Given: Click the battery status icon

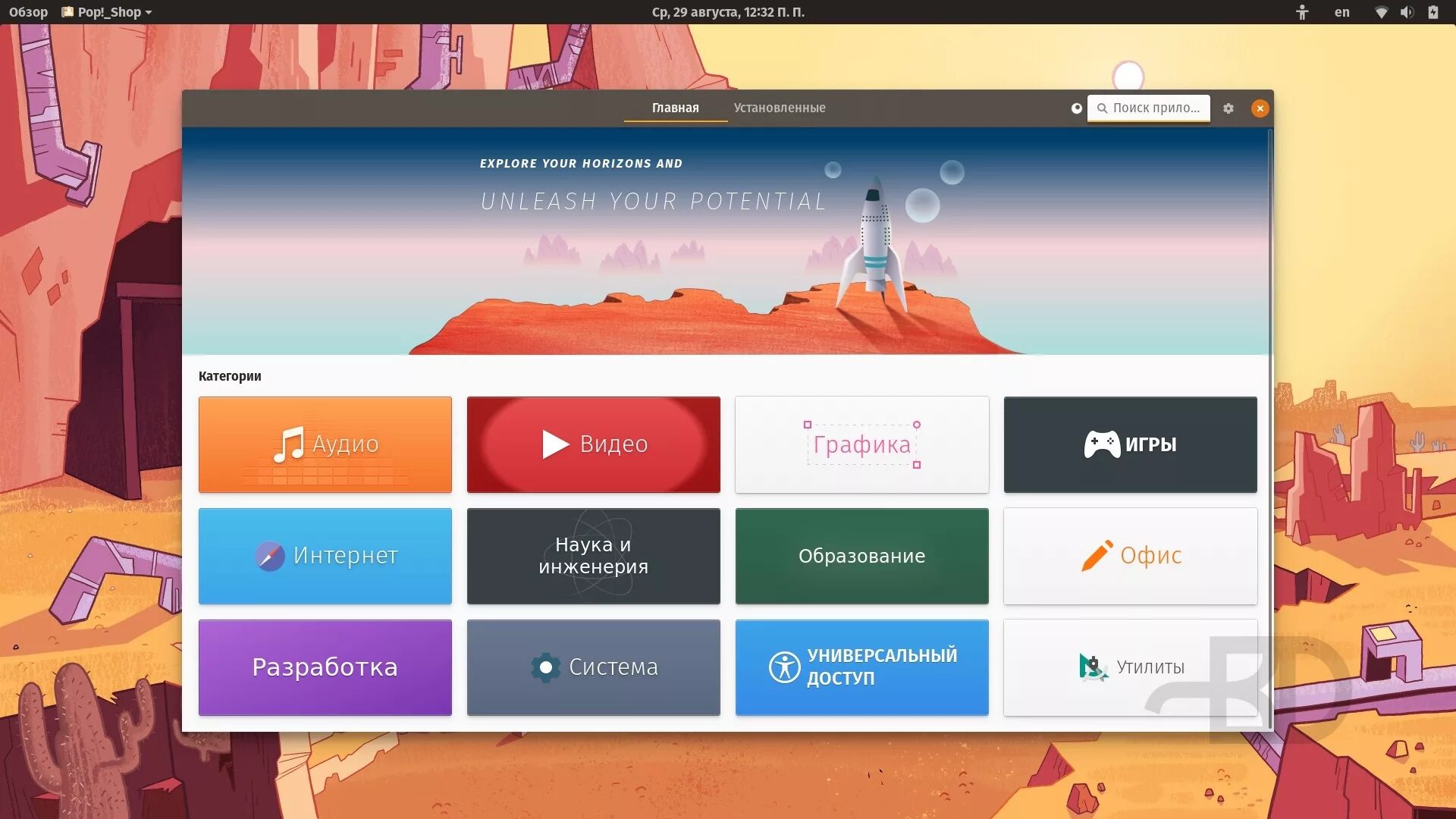Looking at the screenshot, I should coord(1432,12).
